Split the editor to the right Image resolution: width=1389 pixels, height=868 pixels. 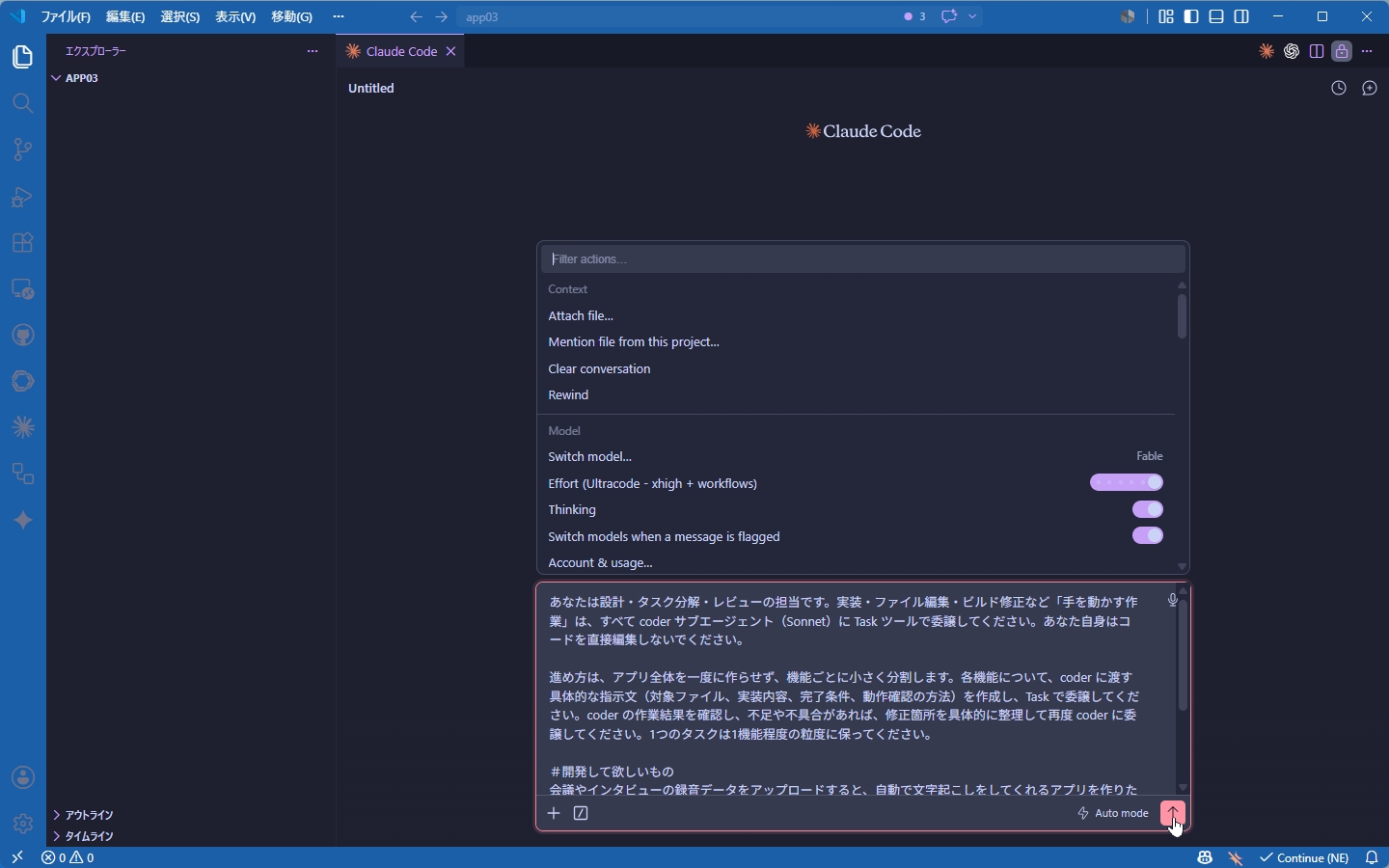[1317, 51]
